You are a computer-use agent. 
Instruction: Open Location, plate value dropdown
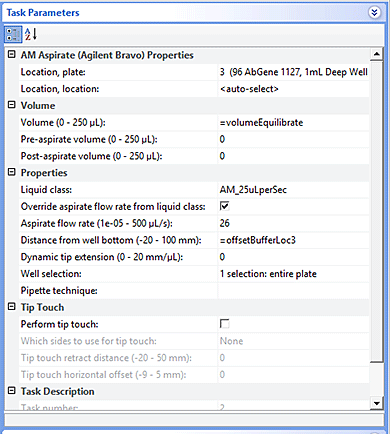point(294,72)
